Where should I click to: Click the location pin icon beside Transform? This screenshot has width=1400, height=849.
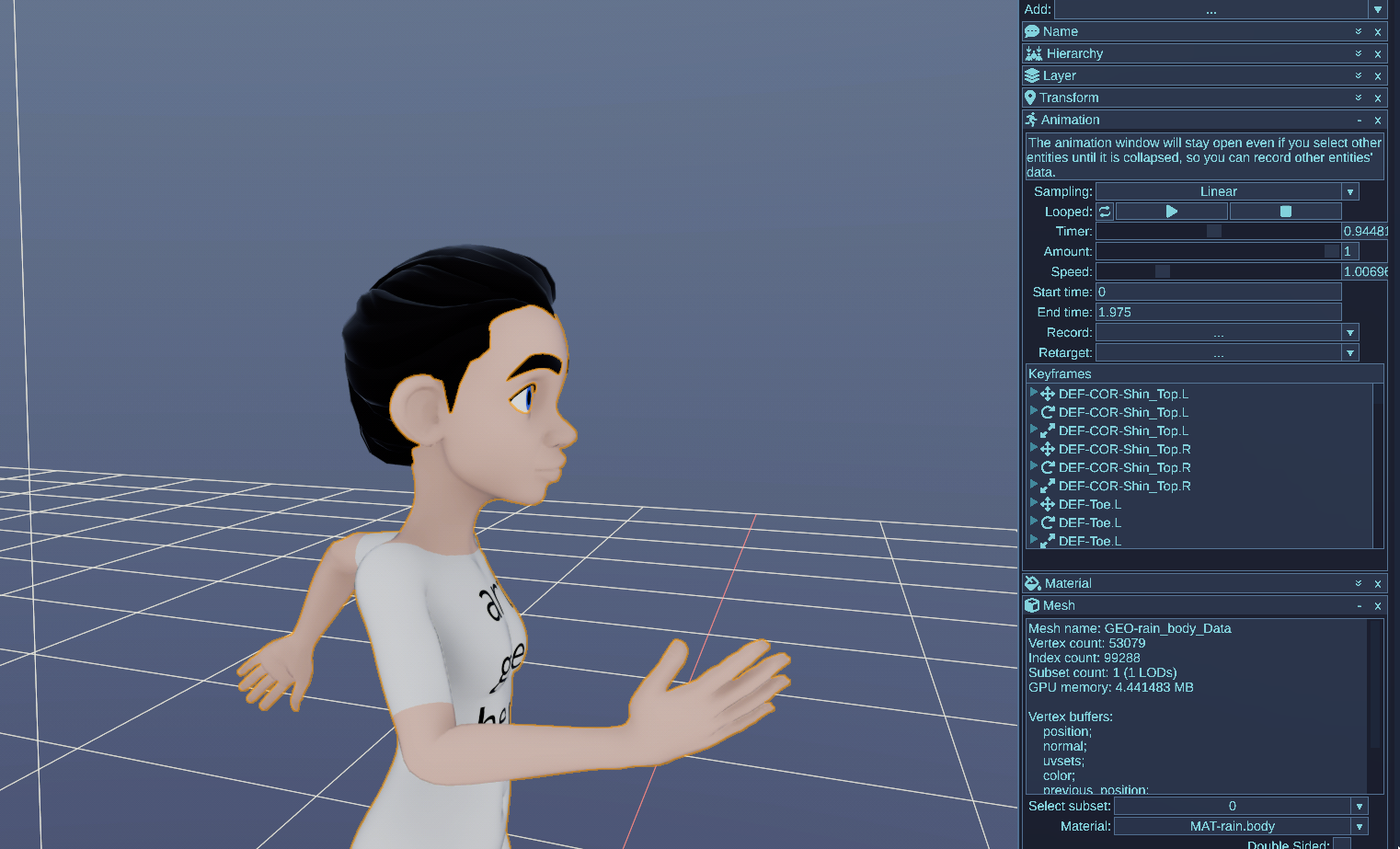[1032, 97]
